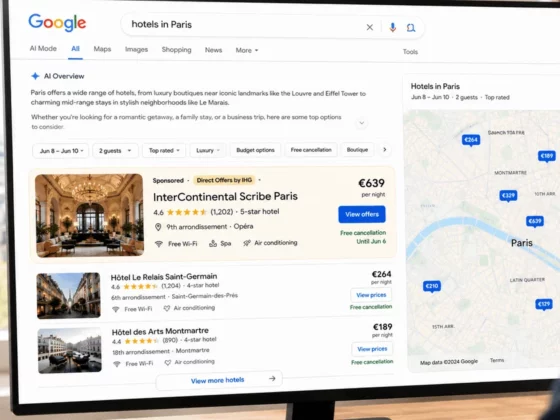
Task: Select the €210 map price pin
Action: click(432, 286)
